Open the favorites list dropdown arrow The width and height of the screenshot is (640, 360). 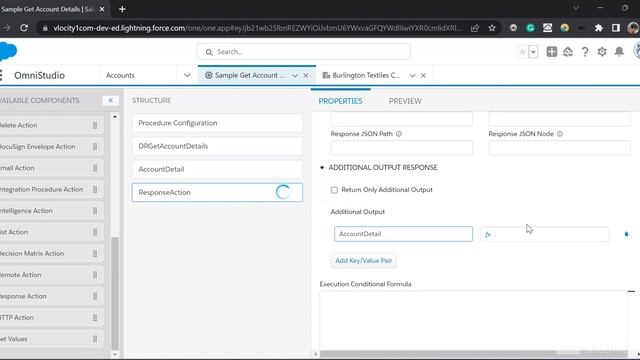point(533,52)
